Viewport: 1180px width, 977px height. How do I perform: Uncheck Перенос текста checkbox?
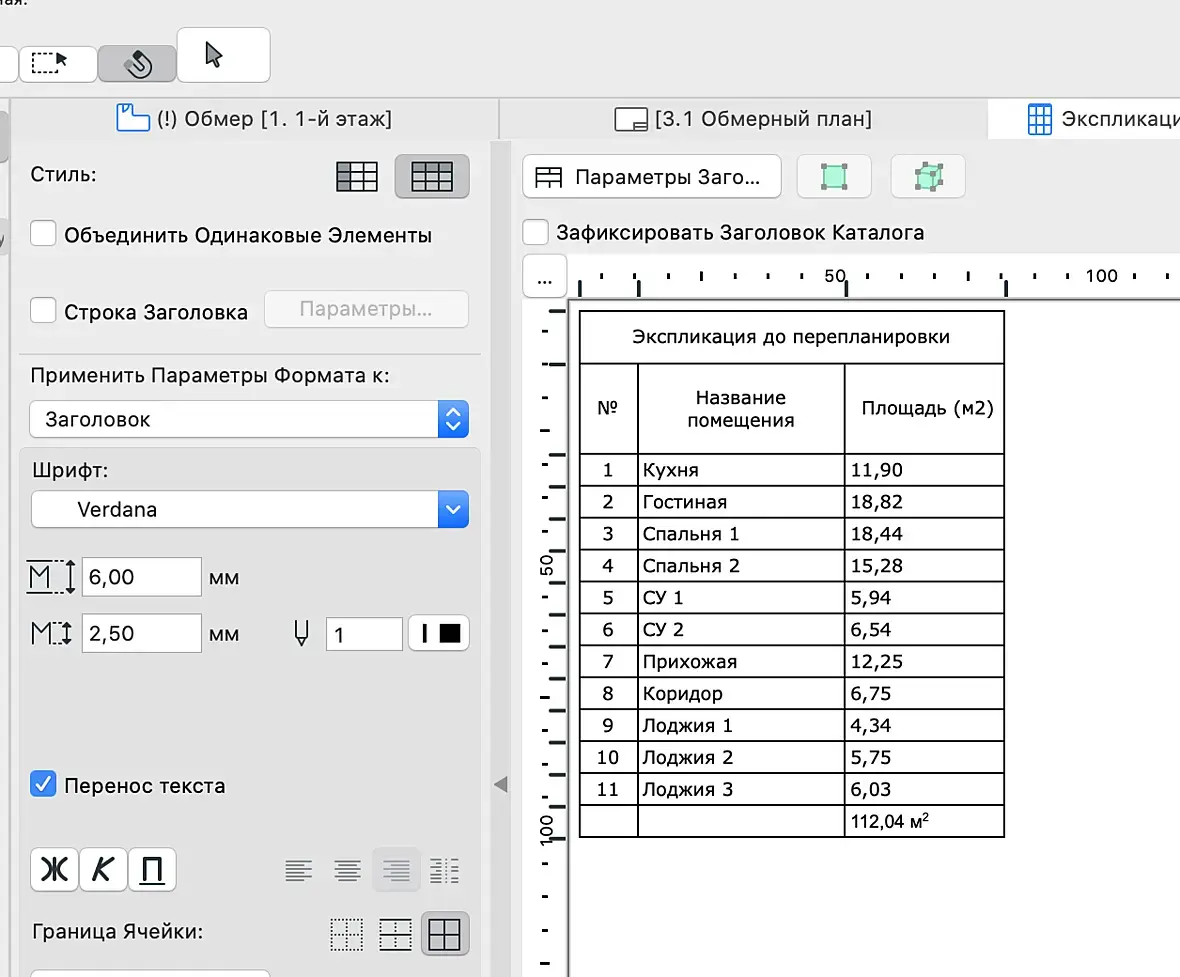click(44, 784)
